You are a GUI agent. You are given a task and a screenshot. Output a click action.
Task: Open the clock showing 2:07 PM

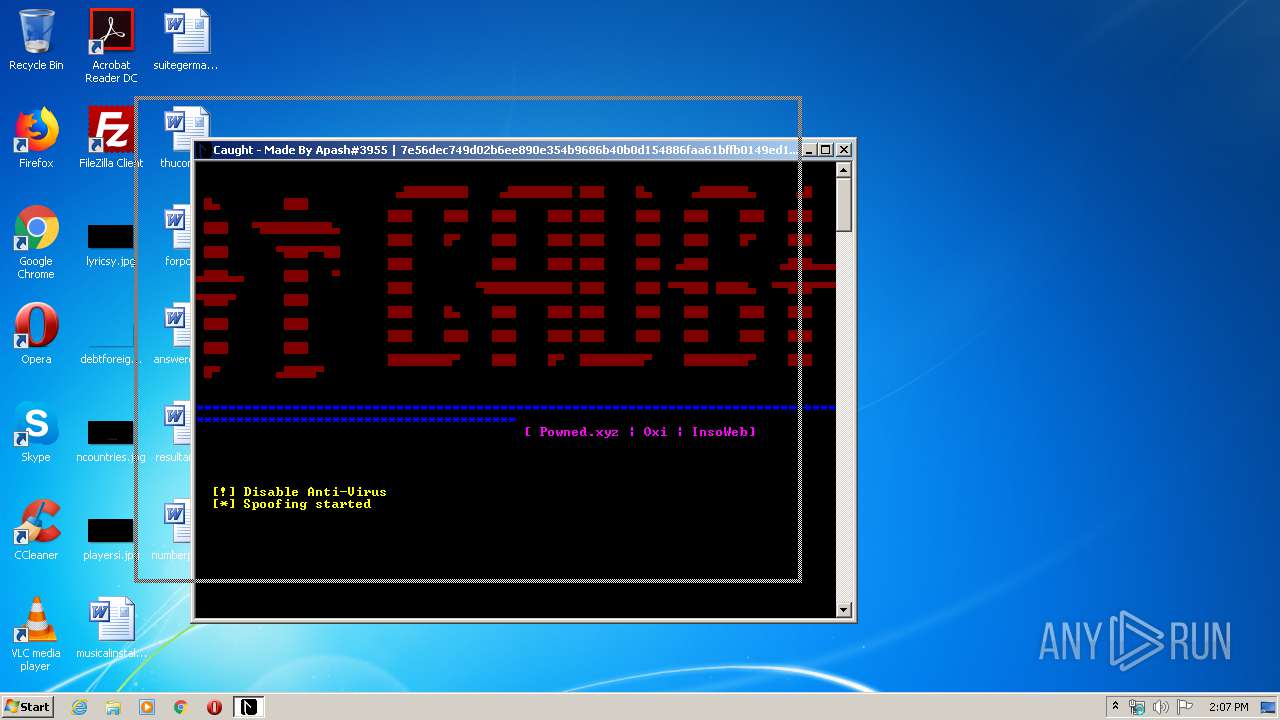1228,707
